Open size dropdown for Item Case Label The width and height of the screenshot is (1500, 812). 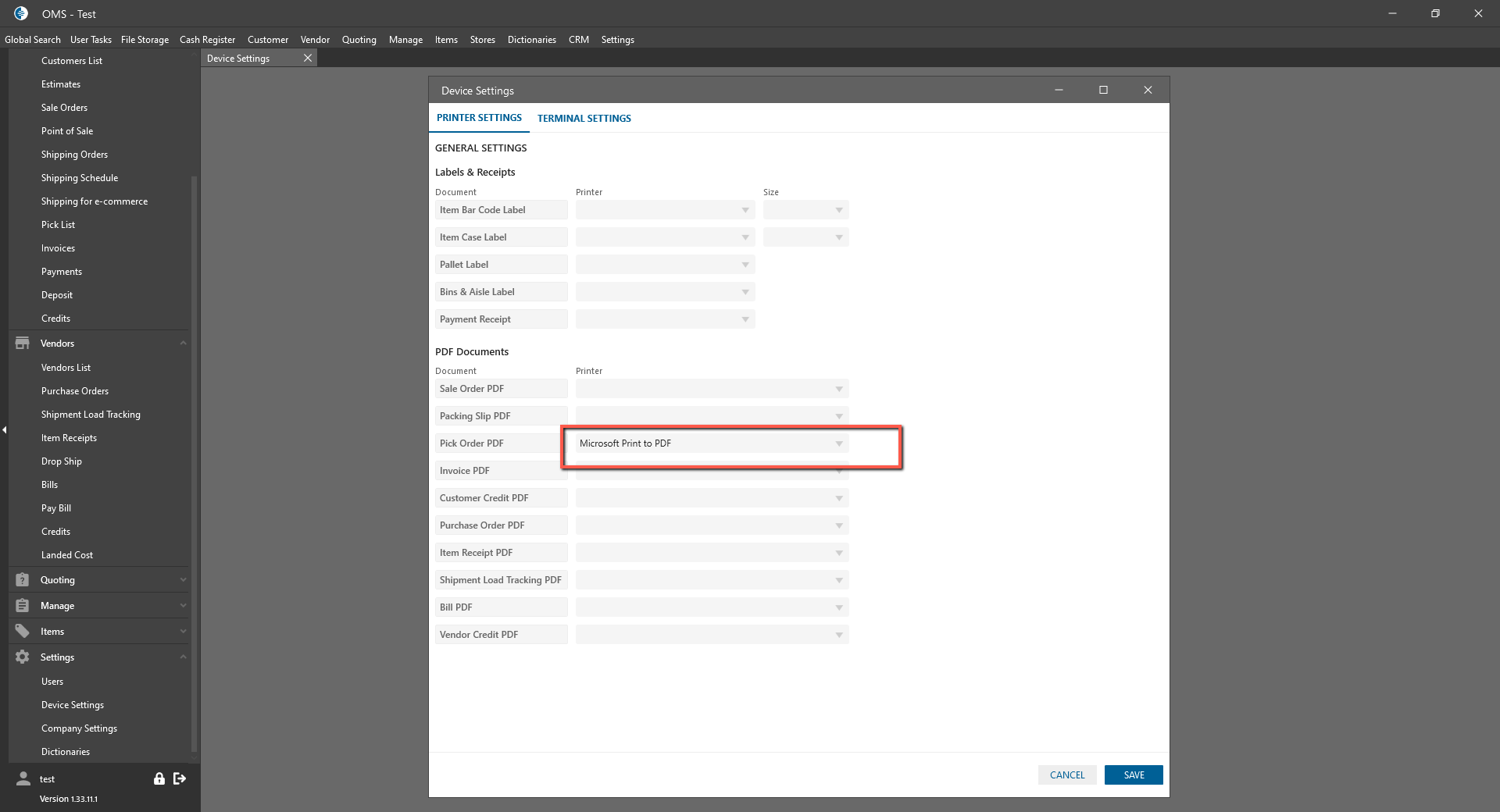[x=838, y=237]
